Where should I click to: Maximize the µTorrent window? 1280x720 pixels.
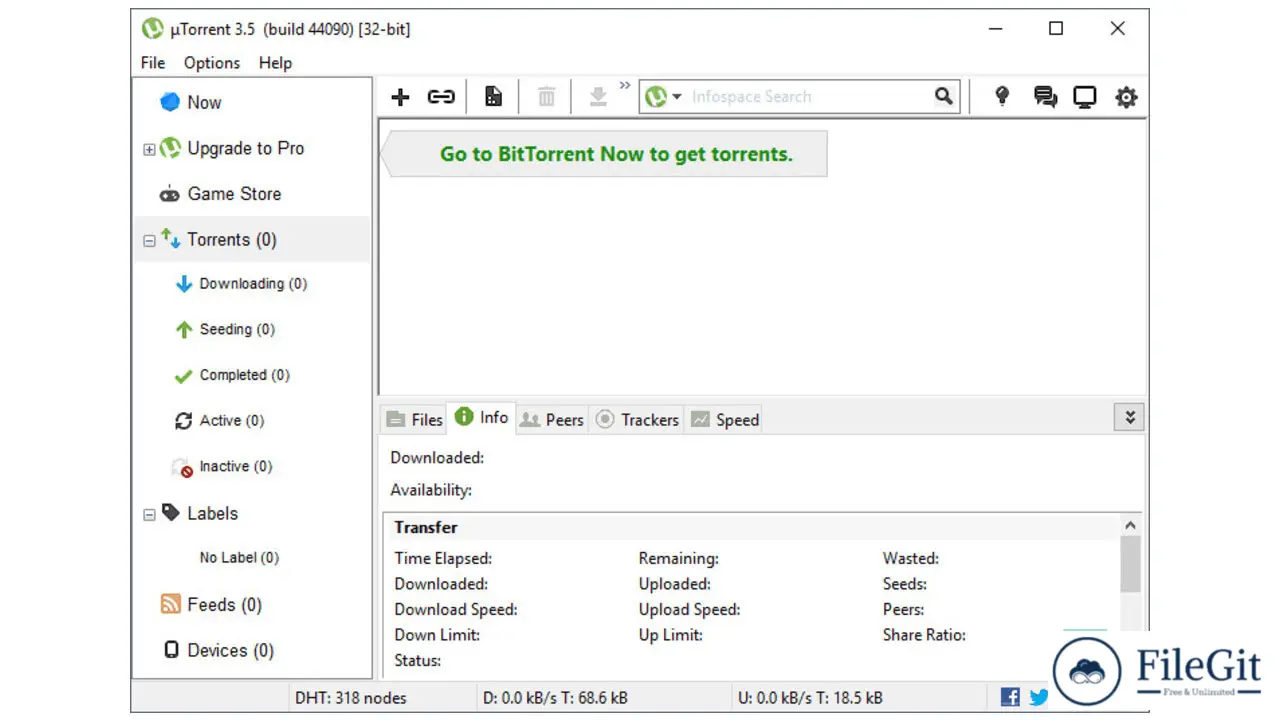(x=1056, y=29)
